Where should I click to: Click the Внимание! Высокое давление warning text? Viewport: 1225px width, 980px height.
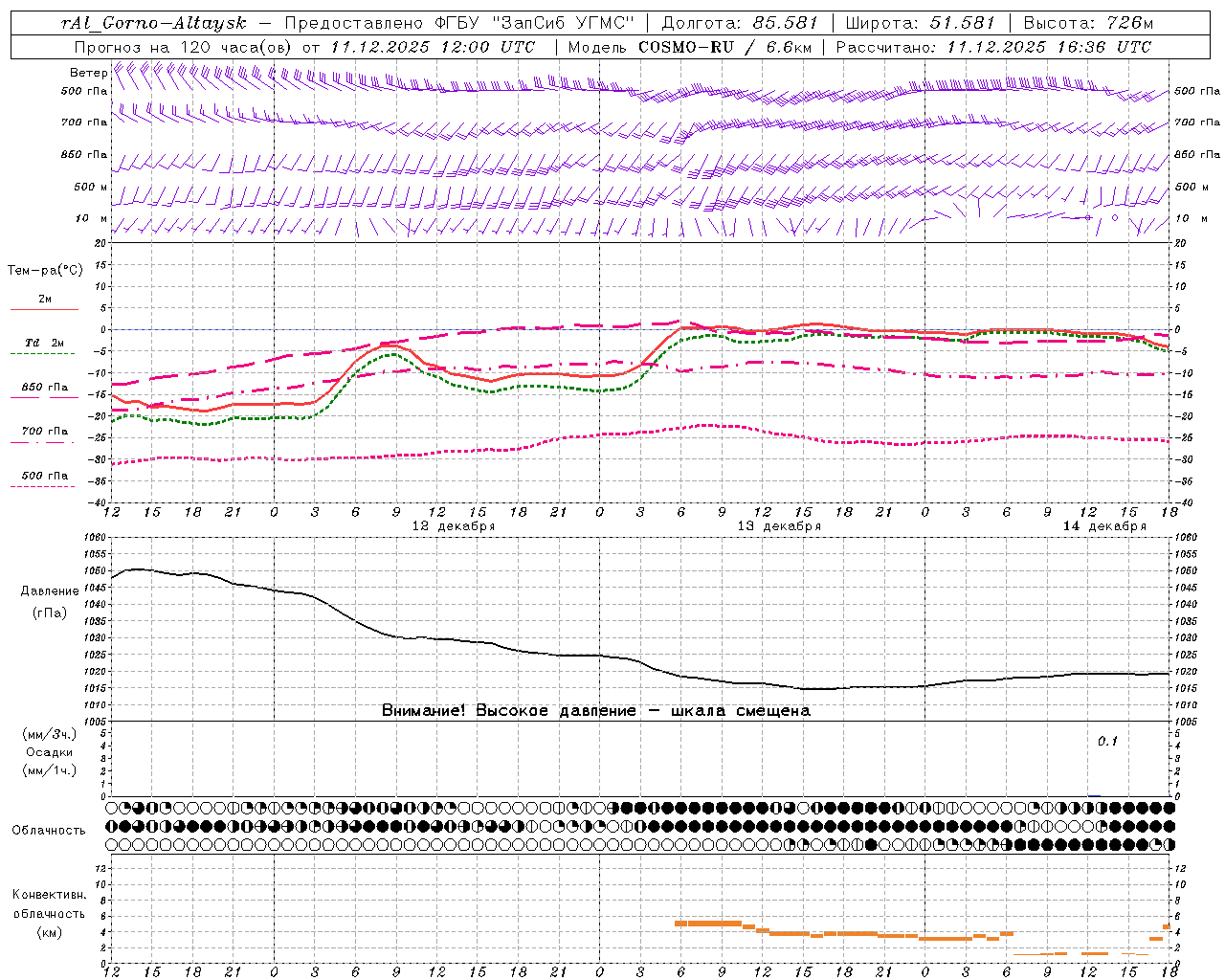pyautogui.click(x=595, y=711)
